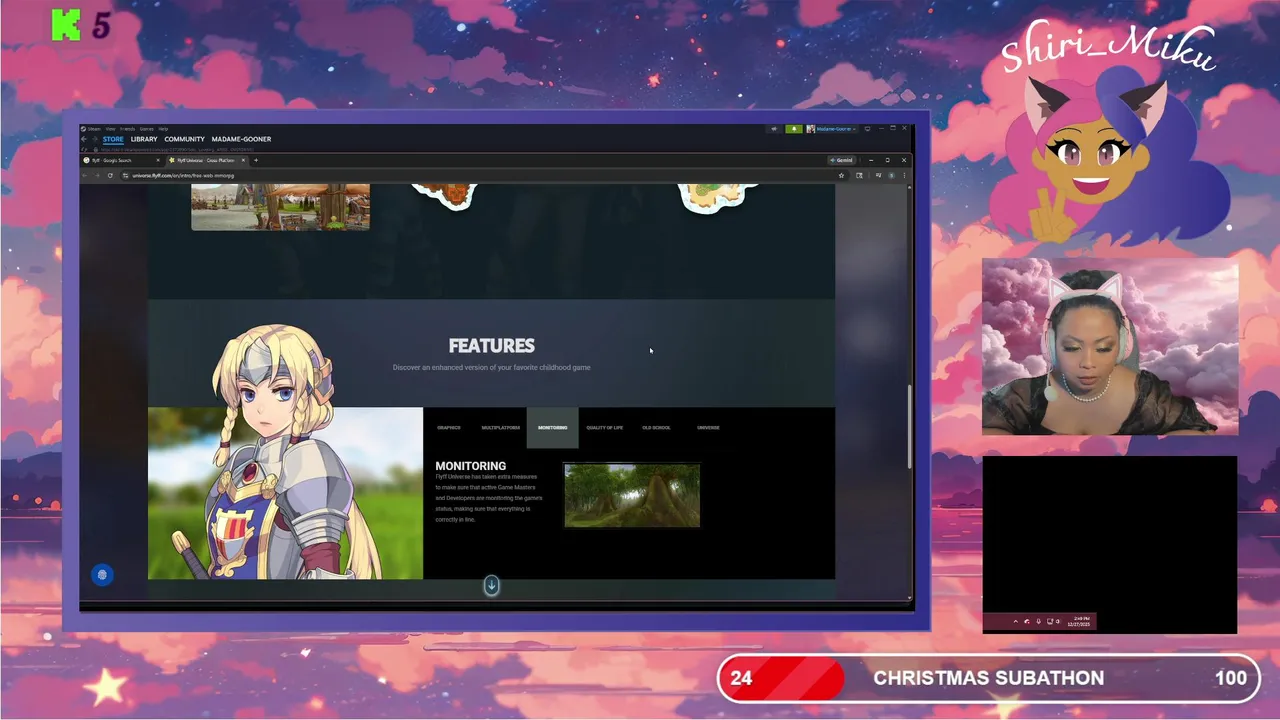Select the GRAPHICS feature tab
This screenshot has width=1280, height=720.
tap(449, 428)
